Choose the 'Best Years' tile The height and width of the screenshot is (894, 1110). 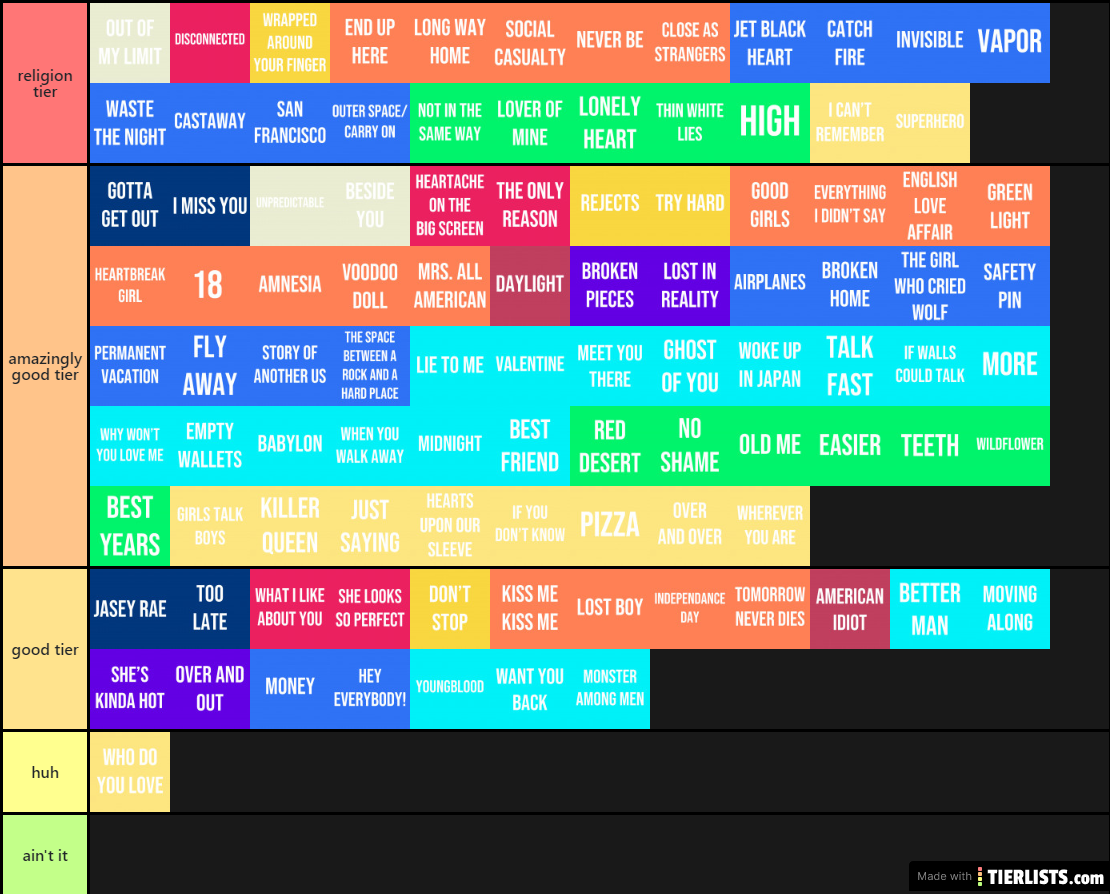(x=130, y=526)
